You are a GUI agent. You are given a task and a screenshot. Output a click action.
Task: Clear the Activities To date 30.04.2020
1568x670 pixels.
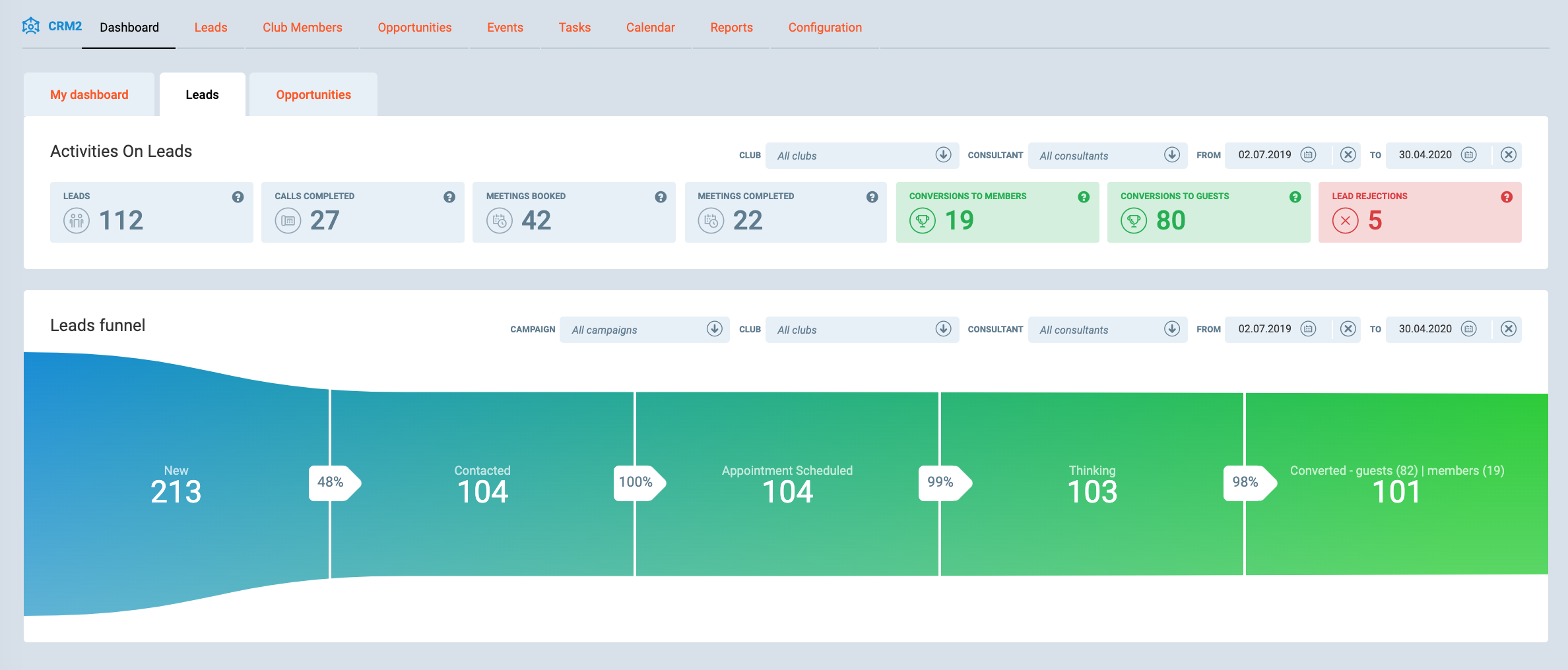(x=1508, y=155)
